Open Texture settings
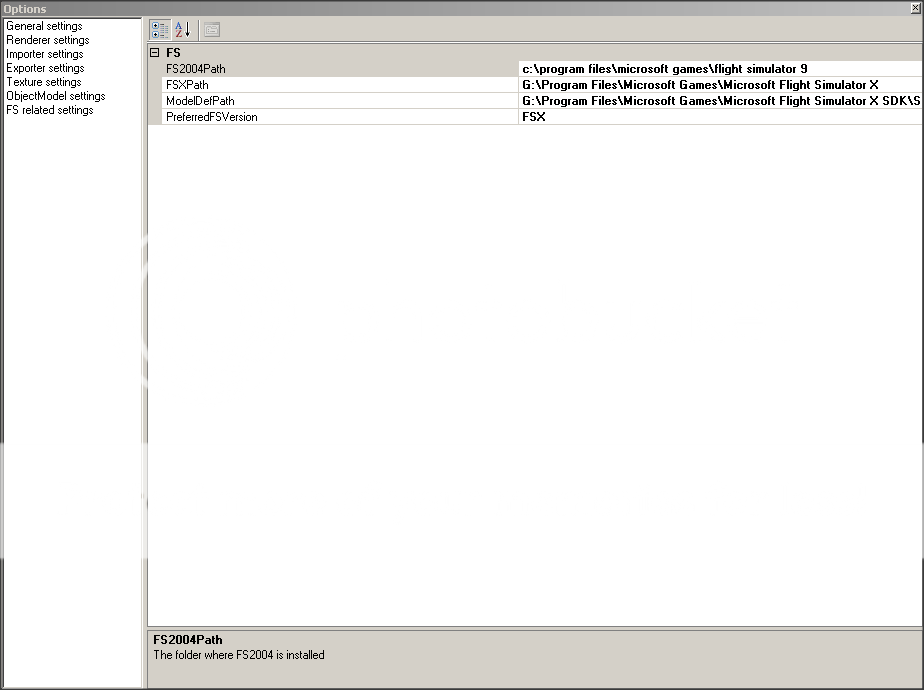Viewport: 924px width, 690px height. pos(43,81)
